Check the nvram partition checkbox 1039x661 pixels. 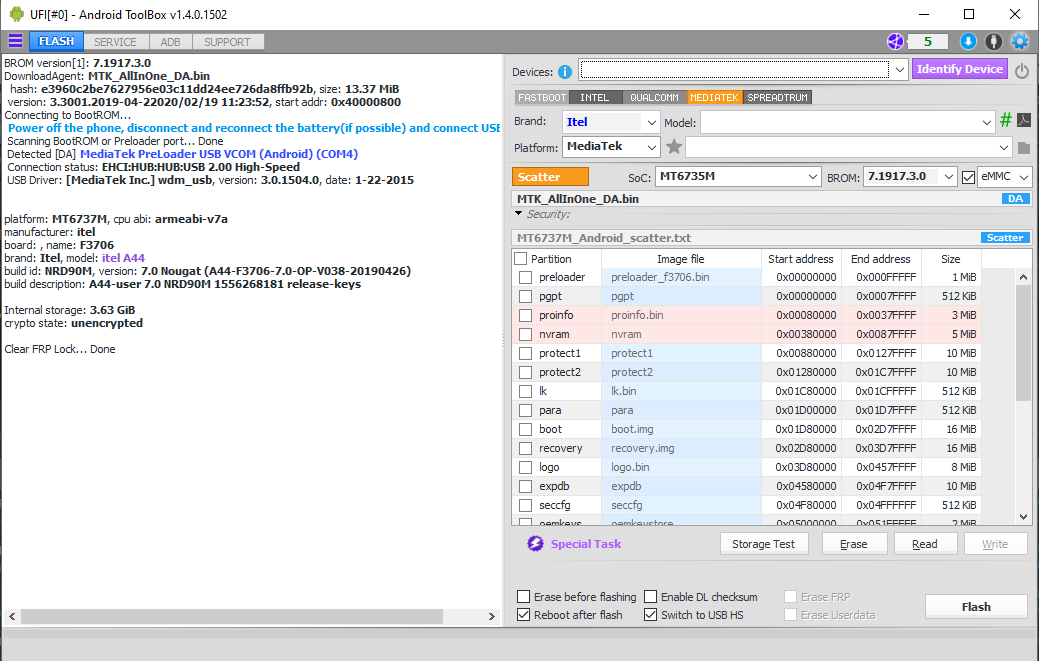tap(525, 334)
